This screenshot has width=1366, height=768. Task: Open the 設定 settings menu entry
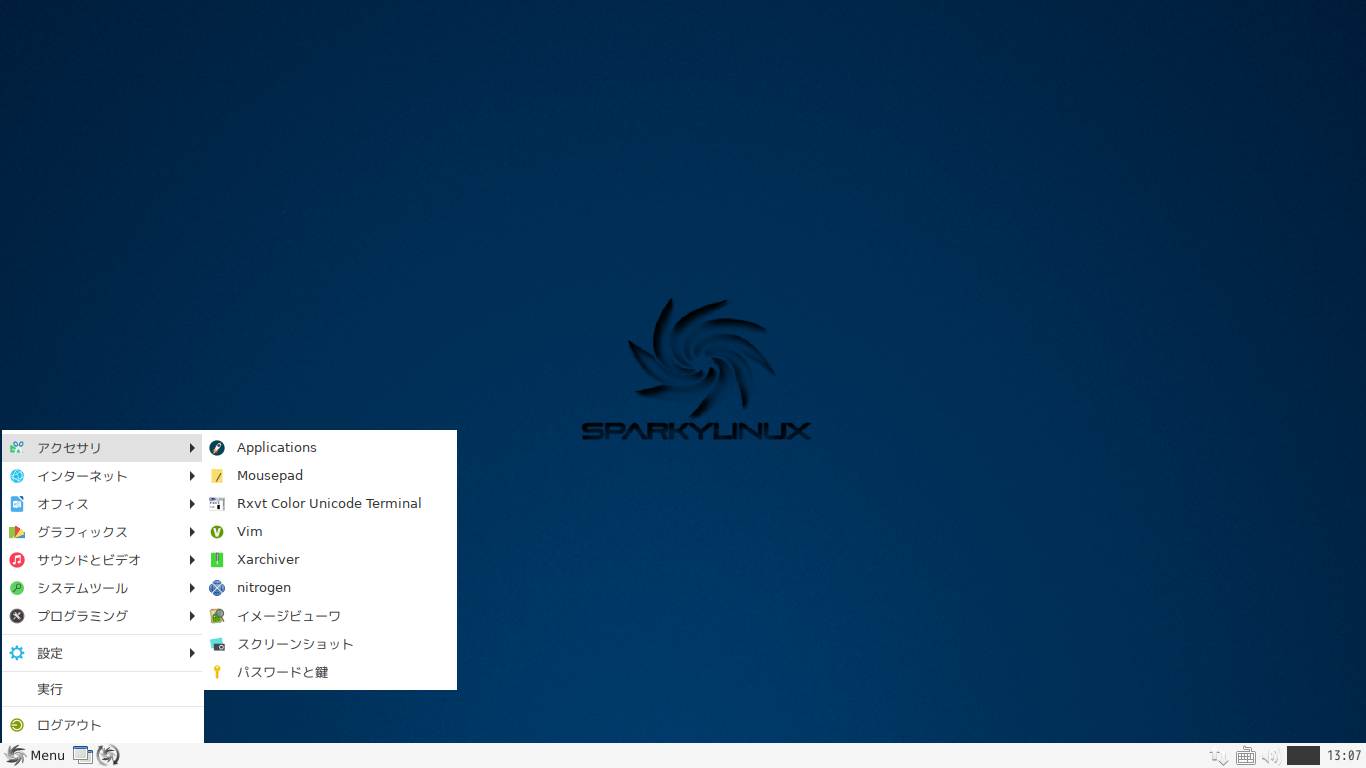point(103,653)
